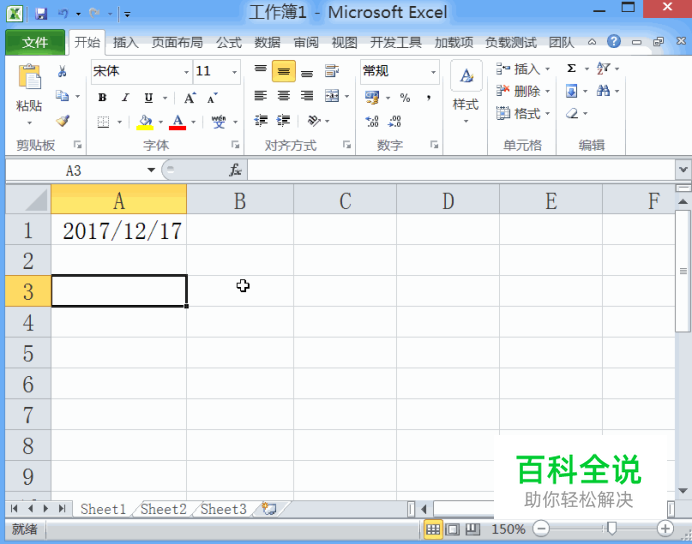Click the Sort and Filter icon

point(603,68)
